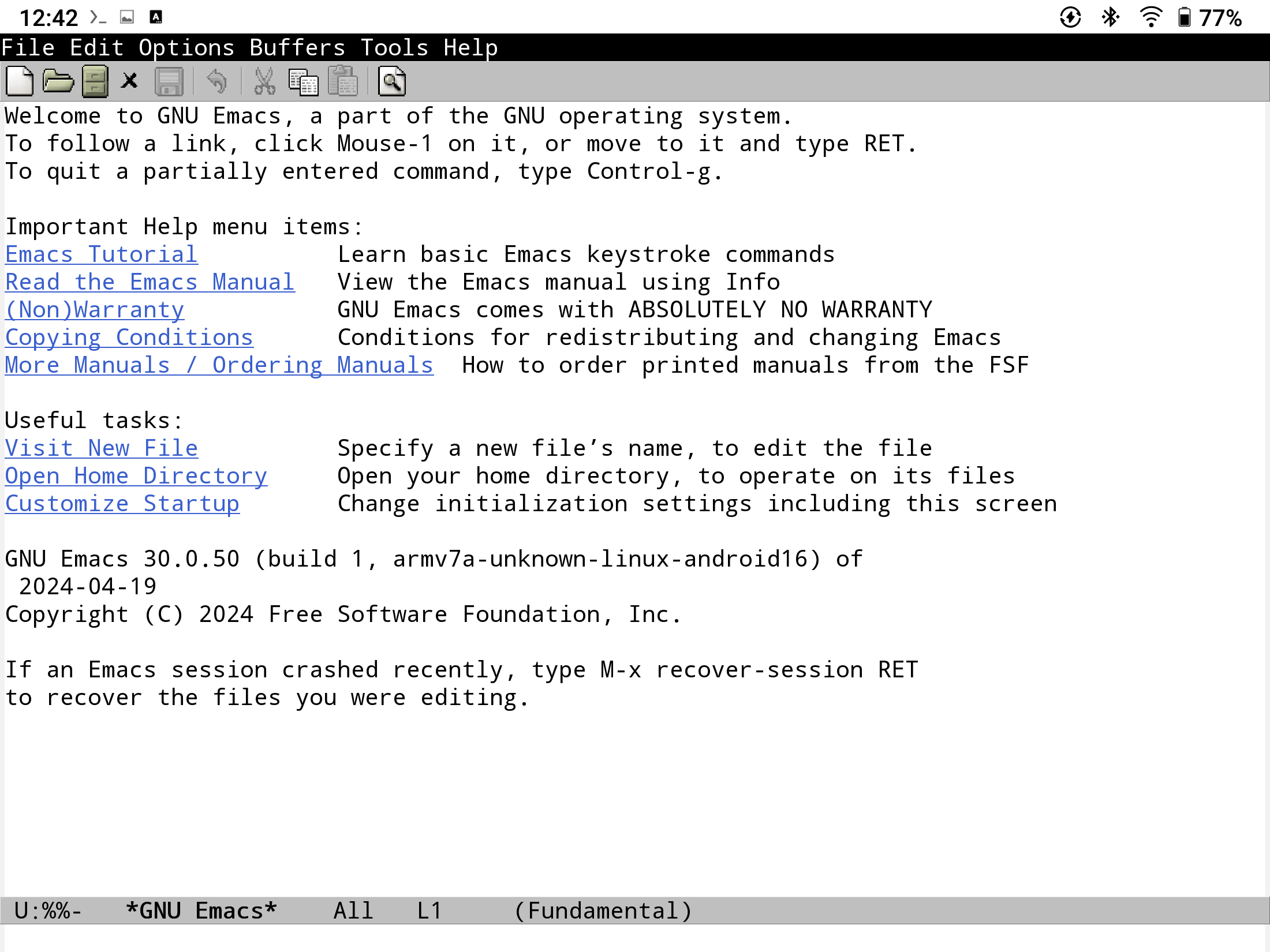This screenshot has height=952, width=1270.
Task: Open the Open Home Directory link
Action: point(136,476)
